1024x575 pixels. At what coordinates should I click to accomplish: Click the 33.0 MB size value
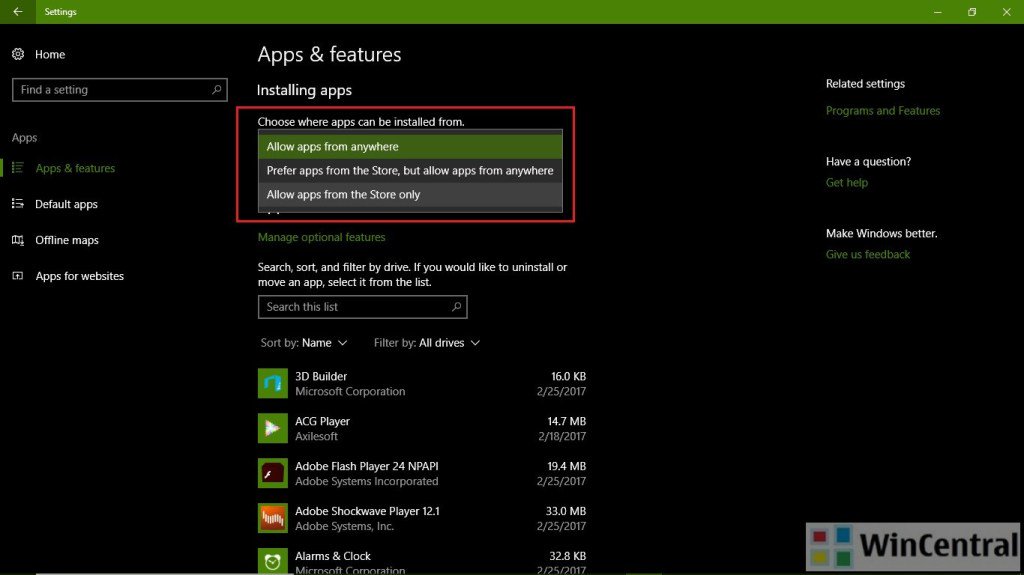pos(566,511)
